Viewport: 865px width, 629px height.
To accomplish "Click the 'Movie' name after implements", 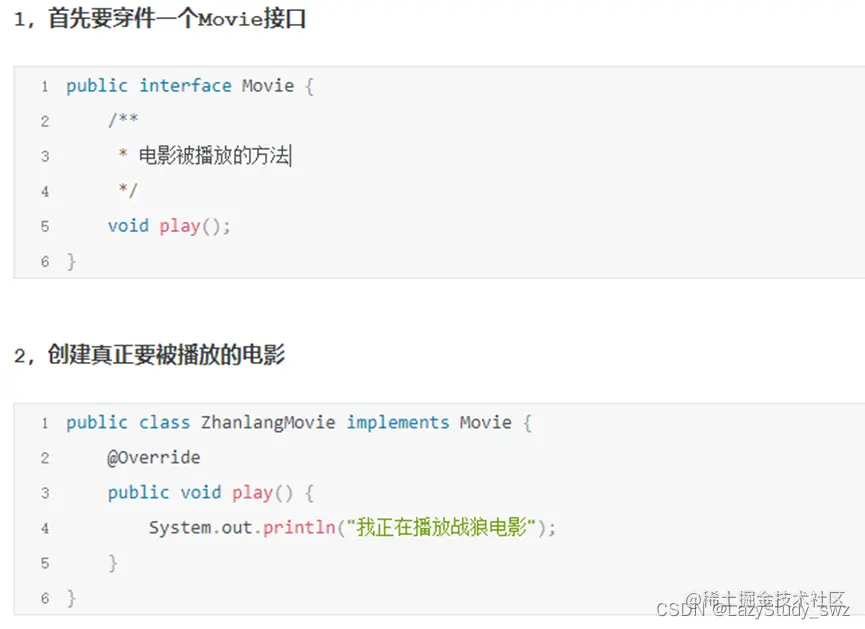I will tap(485, 422).
